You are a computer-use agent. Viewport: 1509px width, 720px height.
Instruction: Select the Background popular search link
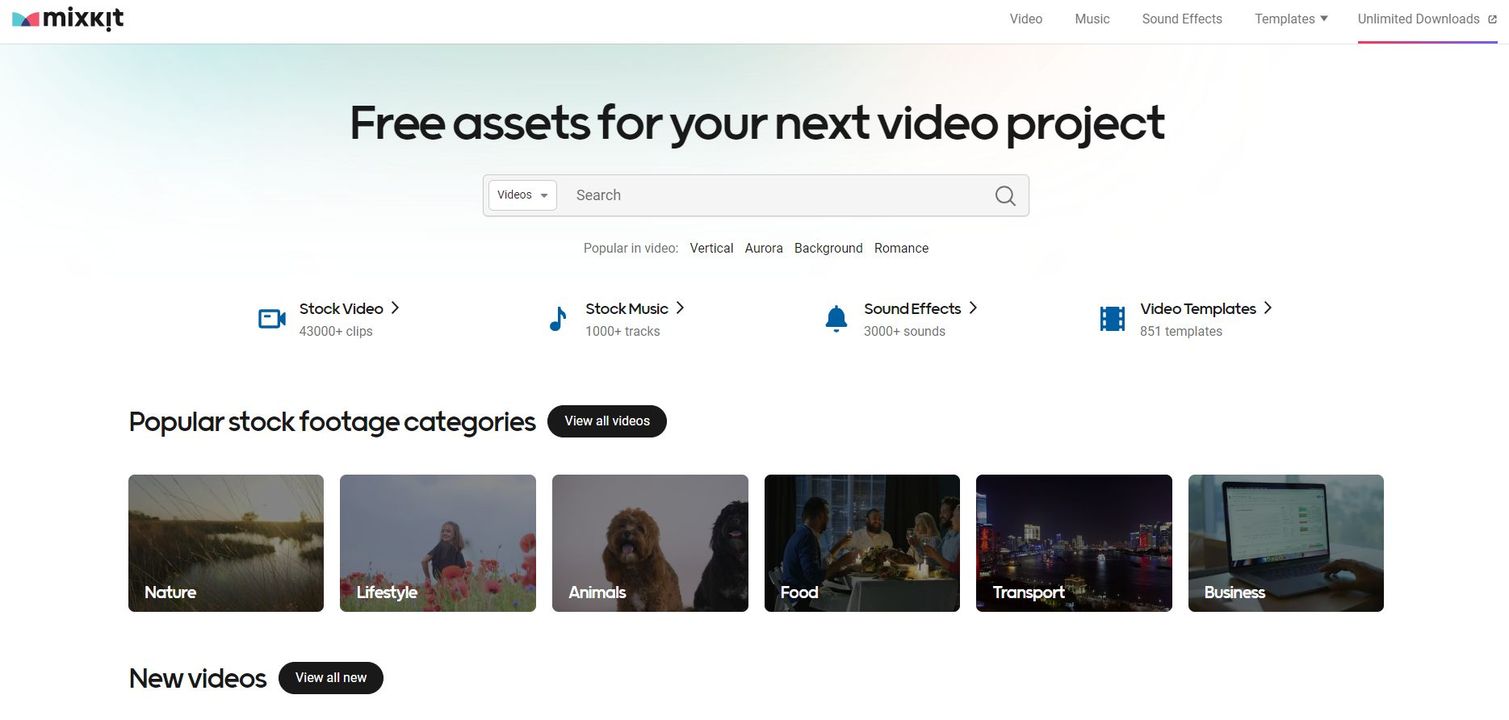[828, 248]
